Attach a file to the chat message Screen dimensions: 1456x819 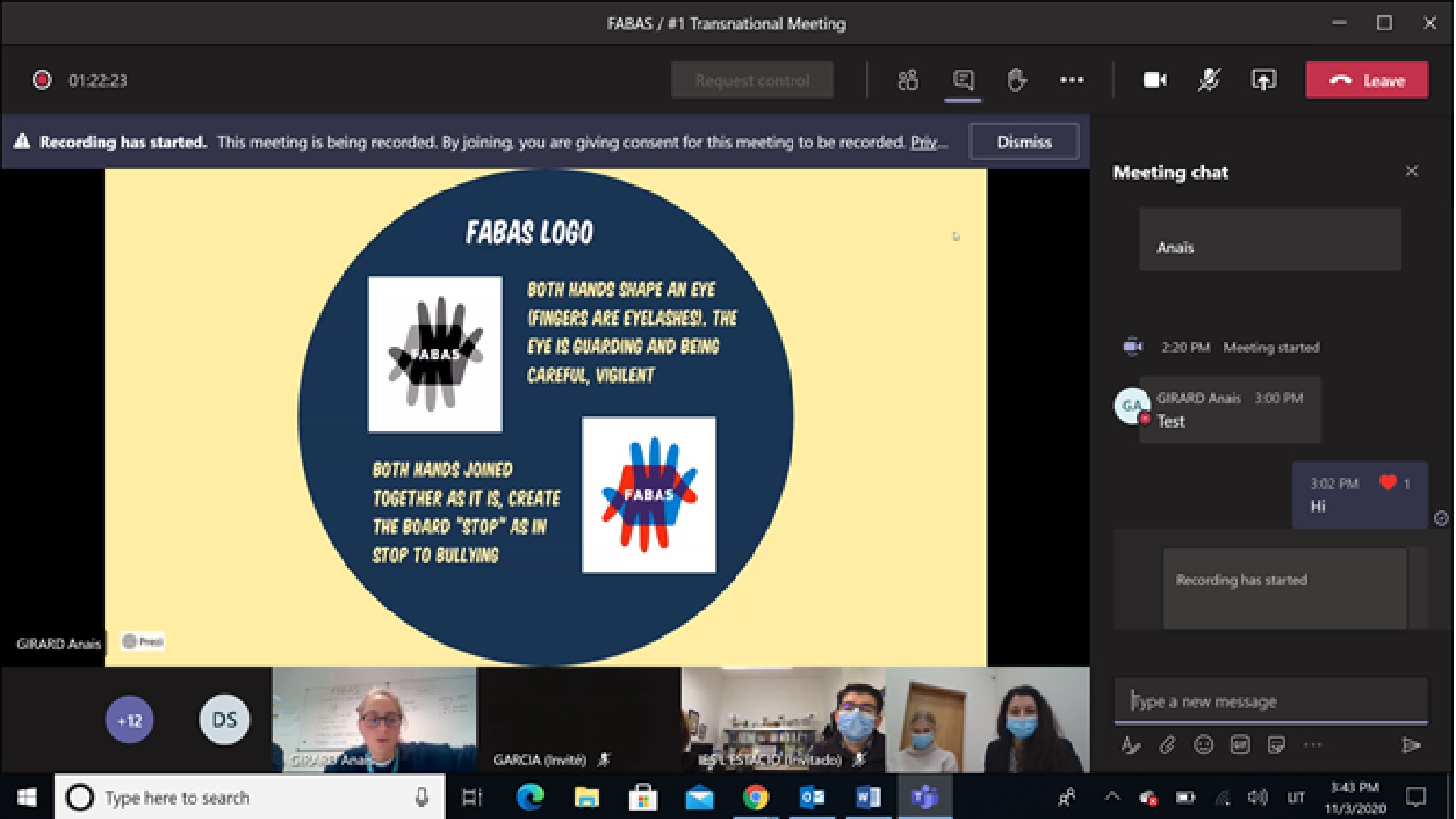tap(1167, 745)
